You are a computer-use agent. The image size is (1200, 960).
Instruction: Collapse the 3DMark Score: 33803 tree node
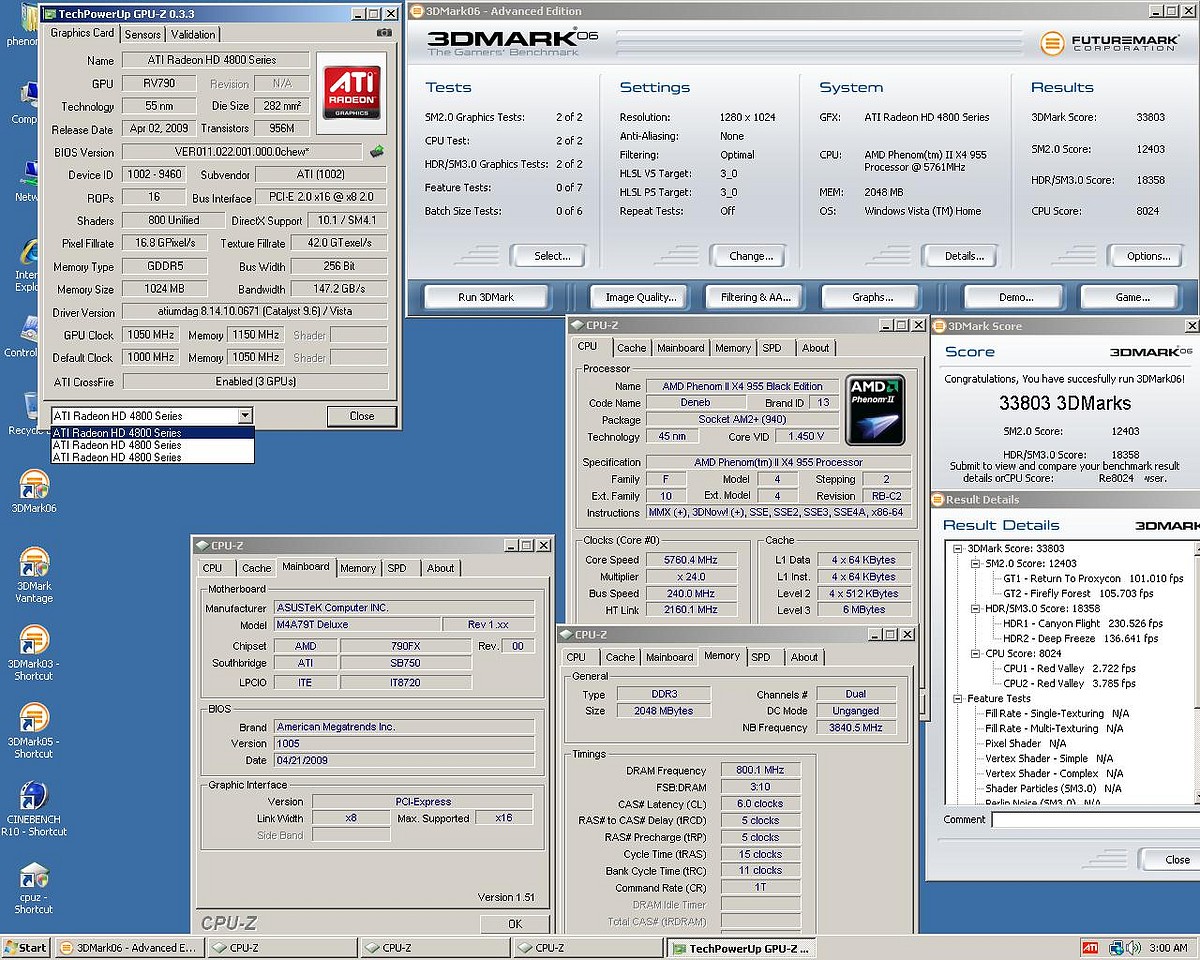(958, 549)
